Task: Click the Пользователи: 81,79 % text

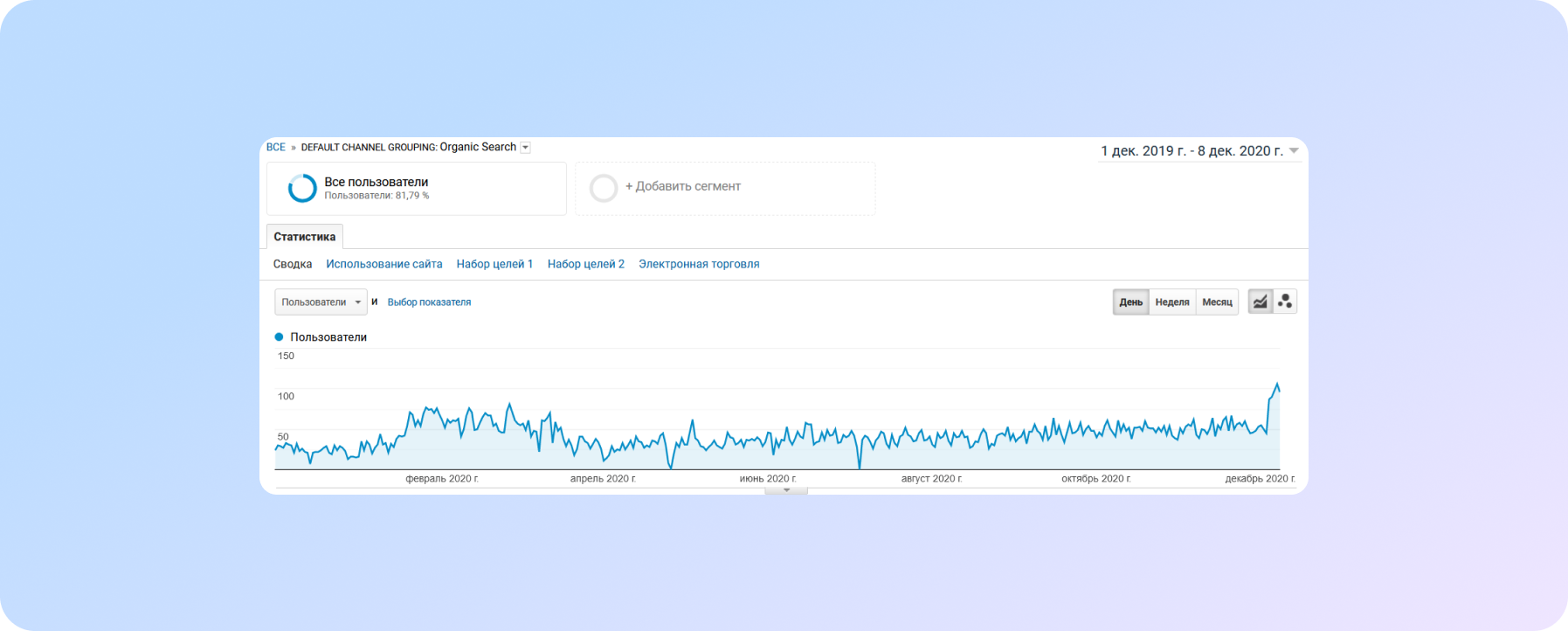Action: tap(376, 196)
